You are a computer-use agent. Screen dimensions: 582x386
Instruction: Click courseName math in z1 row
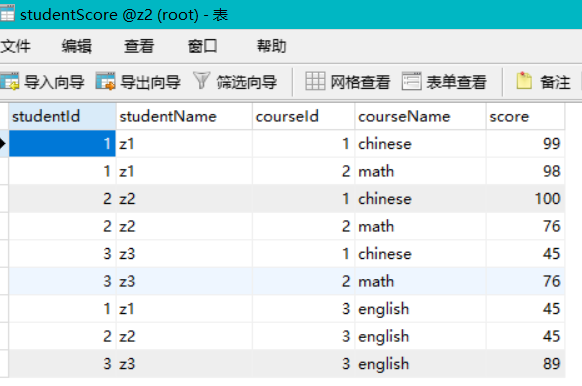[x=421, y=171]
